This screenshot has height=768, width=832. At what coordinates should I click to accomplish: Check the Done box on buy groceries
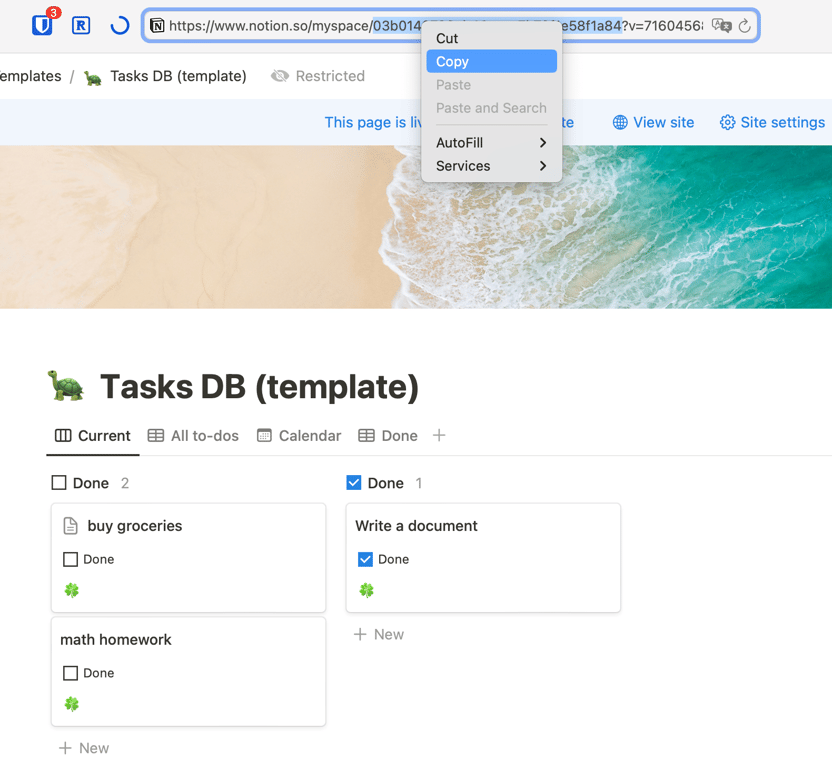(x=71, y=559)
